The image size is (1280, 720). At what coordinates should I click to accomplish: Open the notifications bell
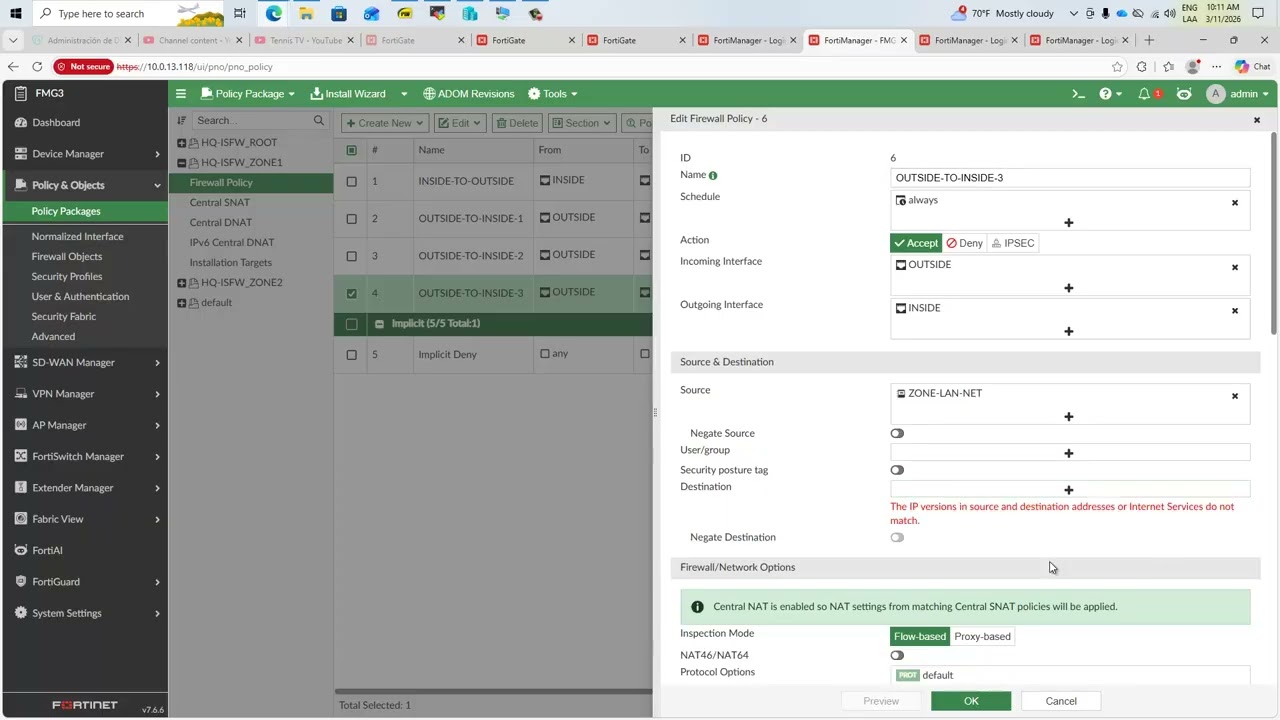(x=1144, y=94)
